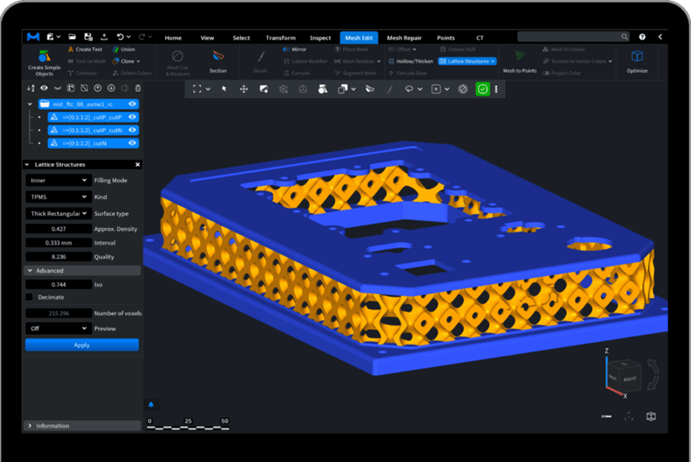This screenshot has width=691, height=462.
Task: Select the Mesh to Points tool
Action: 520,62
